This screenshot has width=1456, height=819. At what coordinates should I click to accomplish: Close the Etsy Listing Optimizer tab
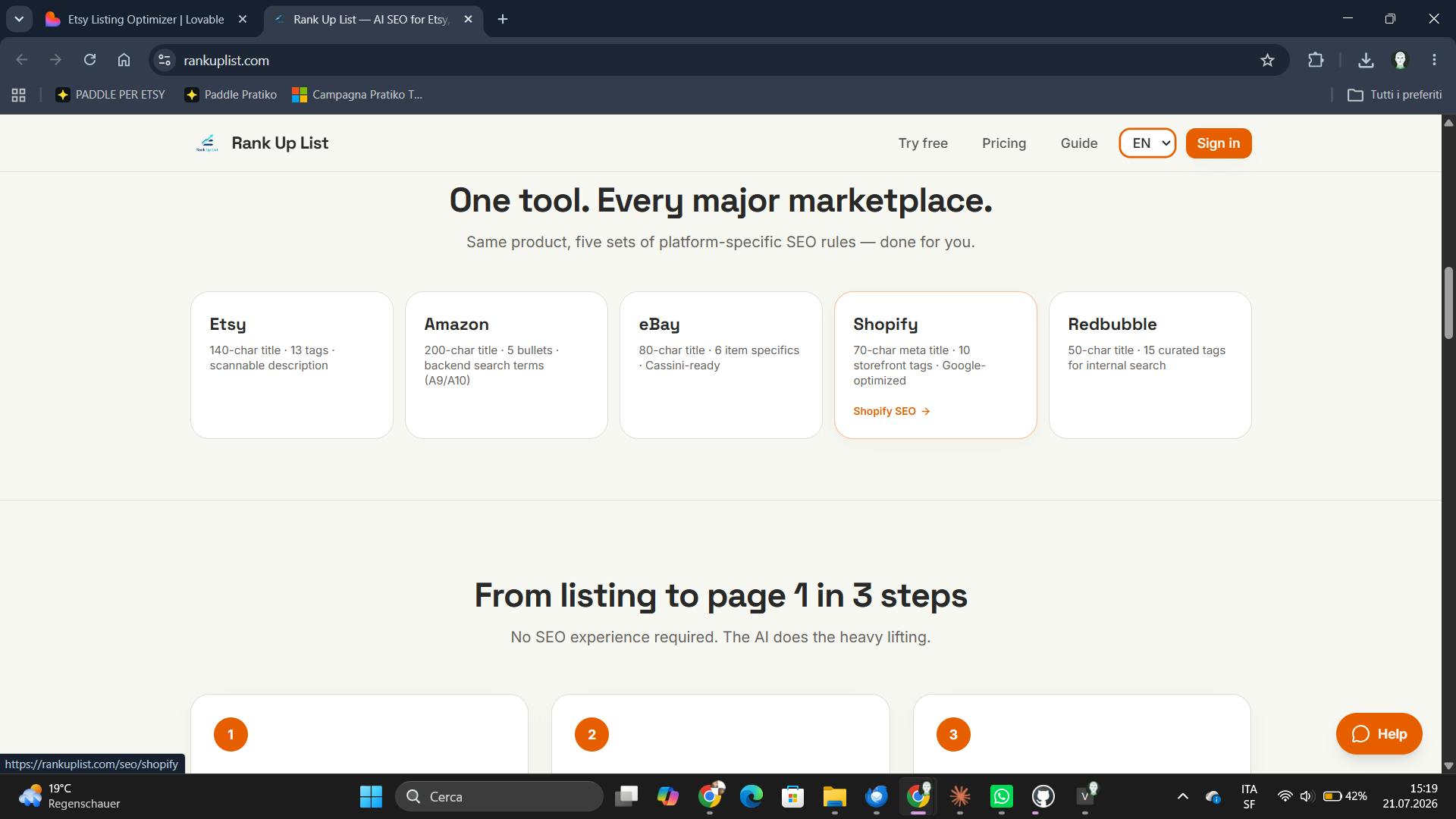point(243,19)
